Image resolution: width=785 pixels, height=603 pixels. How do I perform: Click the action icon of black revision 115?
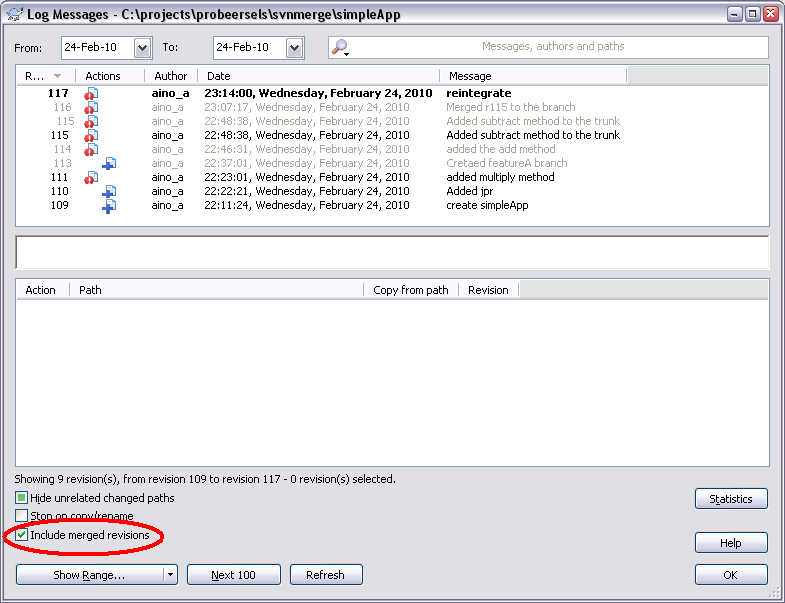tap(91, 135)
